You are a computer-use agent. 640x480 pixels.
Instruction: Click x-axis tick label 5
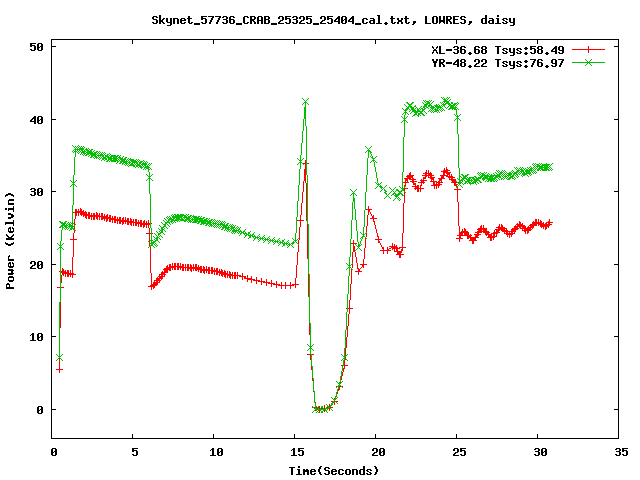135,452
